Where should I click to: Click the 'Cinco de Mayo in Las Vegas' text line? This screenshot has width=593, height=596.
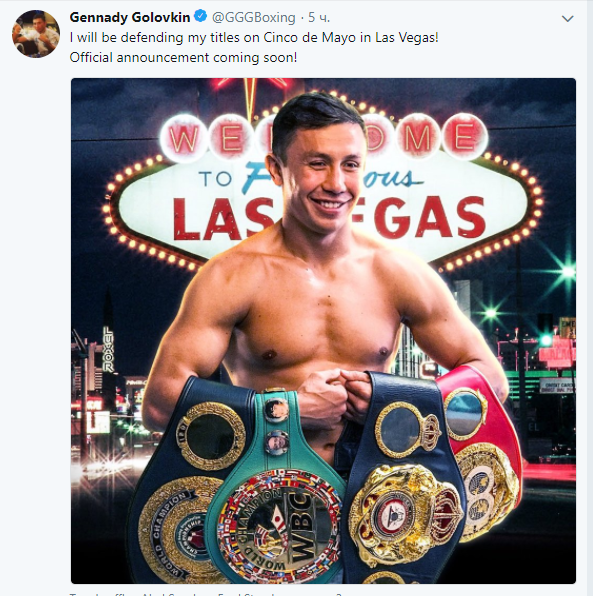tap(254, 38)
